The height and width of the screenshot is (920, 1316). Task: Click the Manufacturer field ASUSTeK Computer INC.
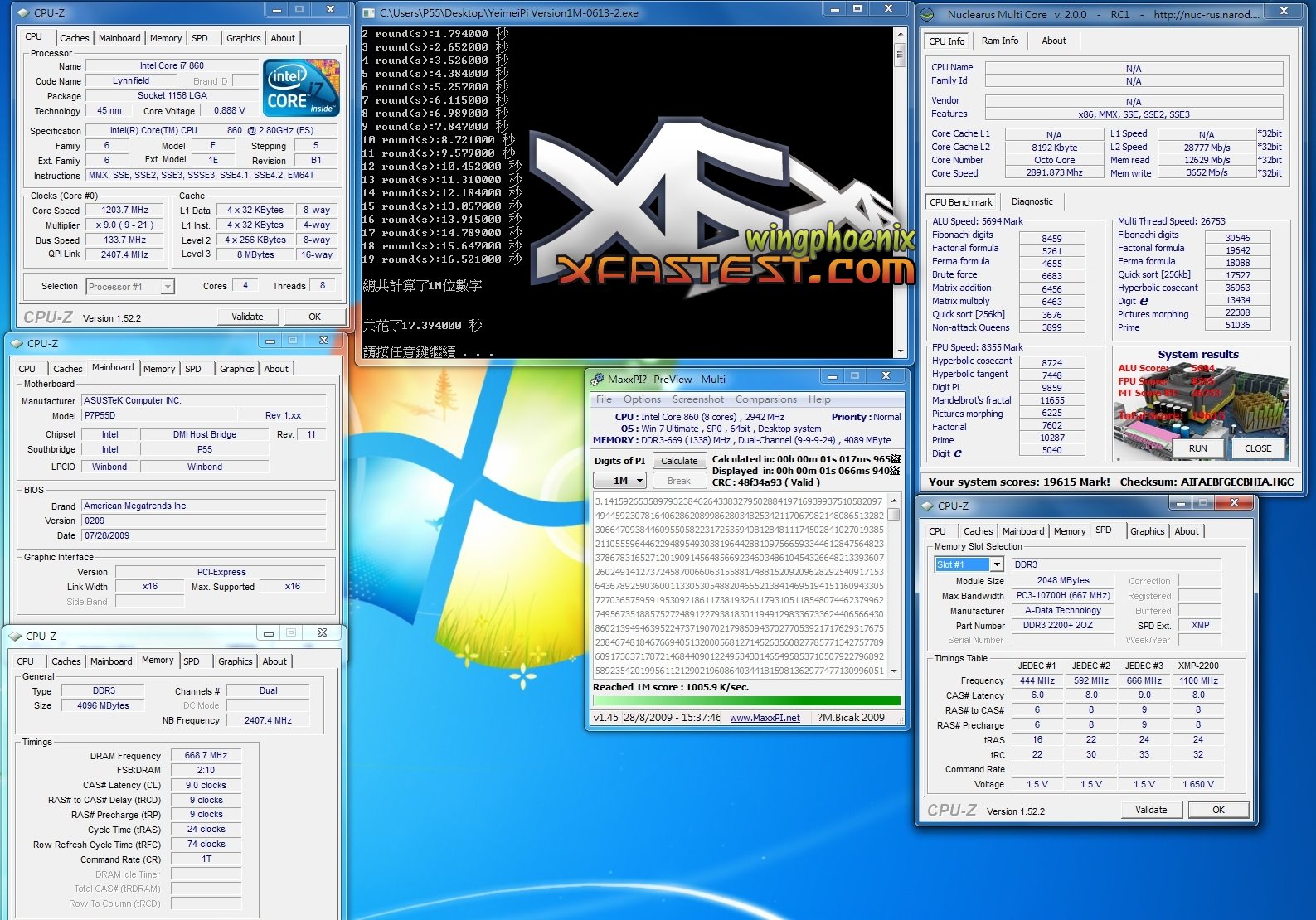[x=203, y=400]
